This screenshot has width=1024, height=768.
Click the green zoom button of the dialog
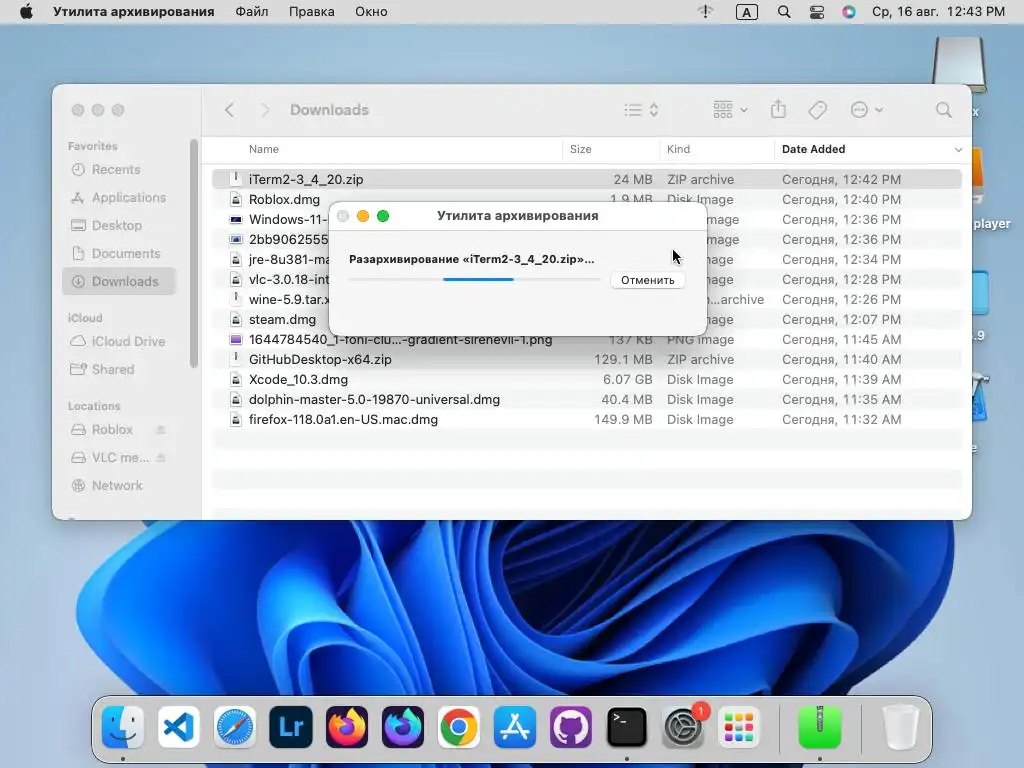(x=383, y=216)
